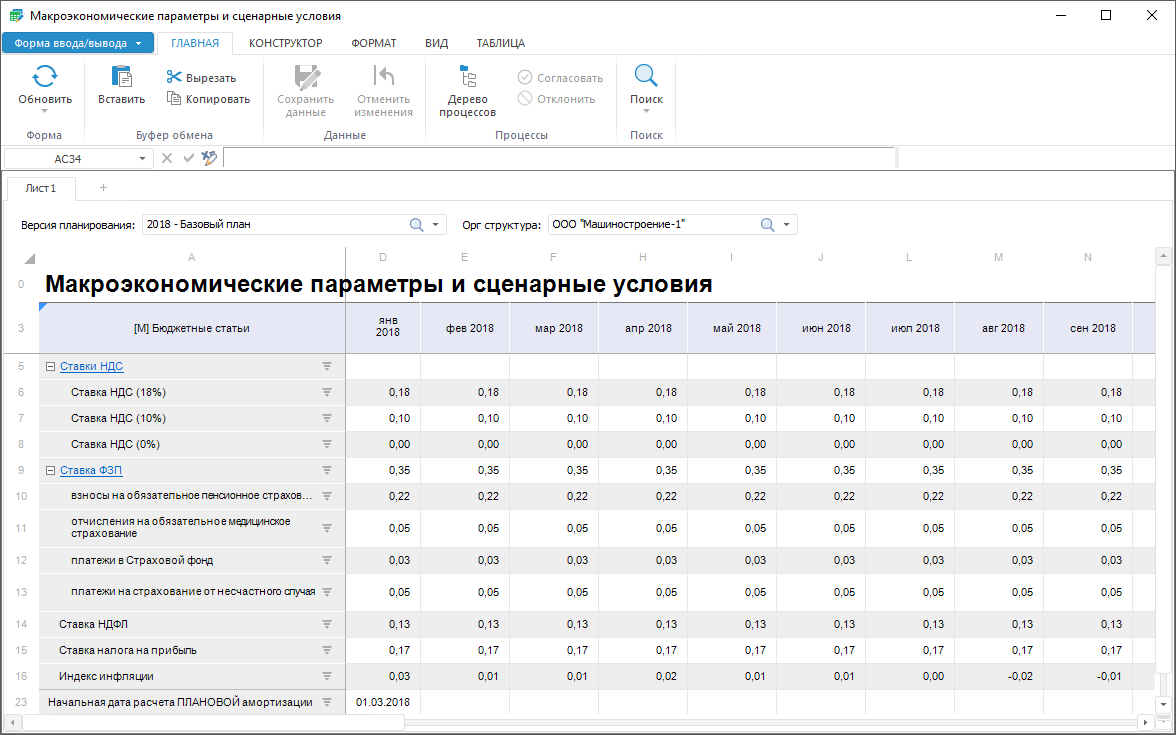Viewport: 1176px width, 735px height.
Task: Open the Орг структура dropdown arrow
Action: point(787,225)
